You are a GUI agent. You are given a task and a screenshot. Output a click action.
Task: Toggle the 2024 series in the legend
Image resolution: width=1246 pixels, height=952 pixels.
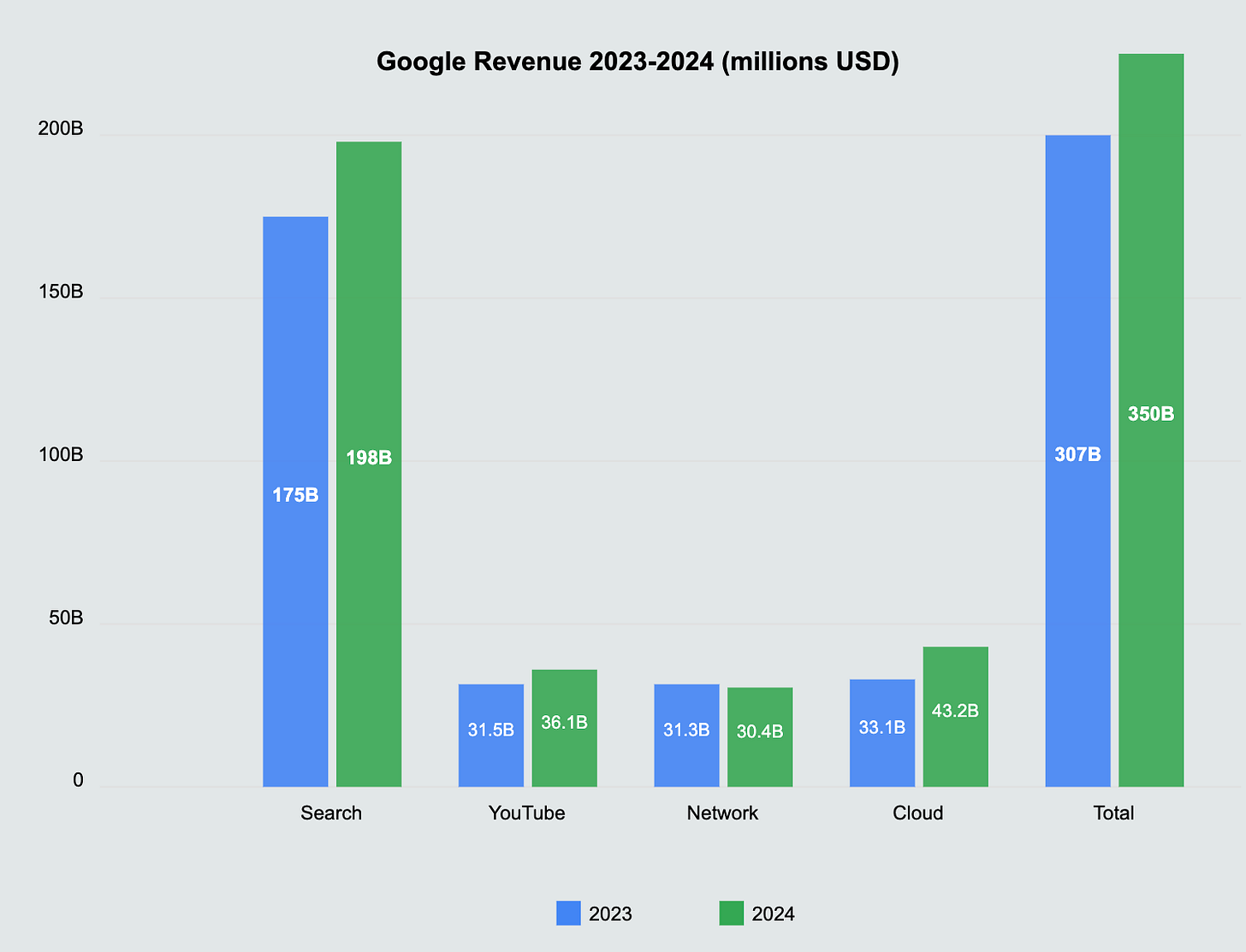click(772, 914)
